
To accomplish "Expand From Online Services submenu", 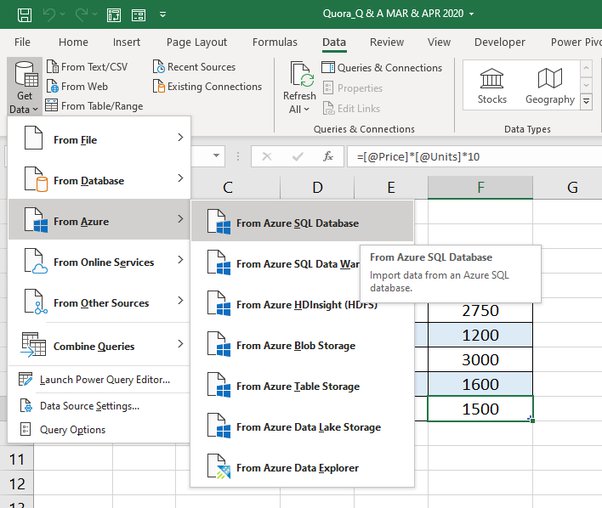I will tap(99, 260).
